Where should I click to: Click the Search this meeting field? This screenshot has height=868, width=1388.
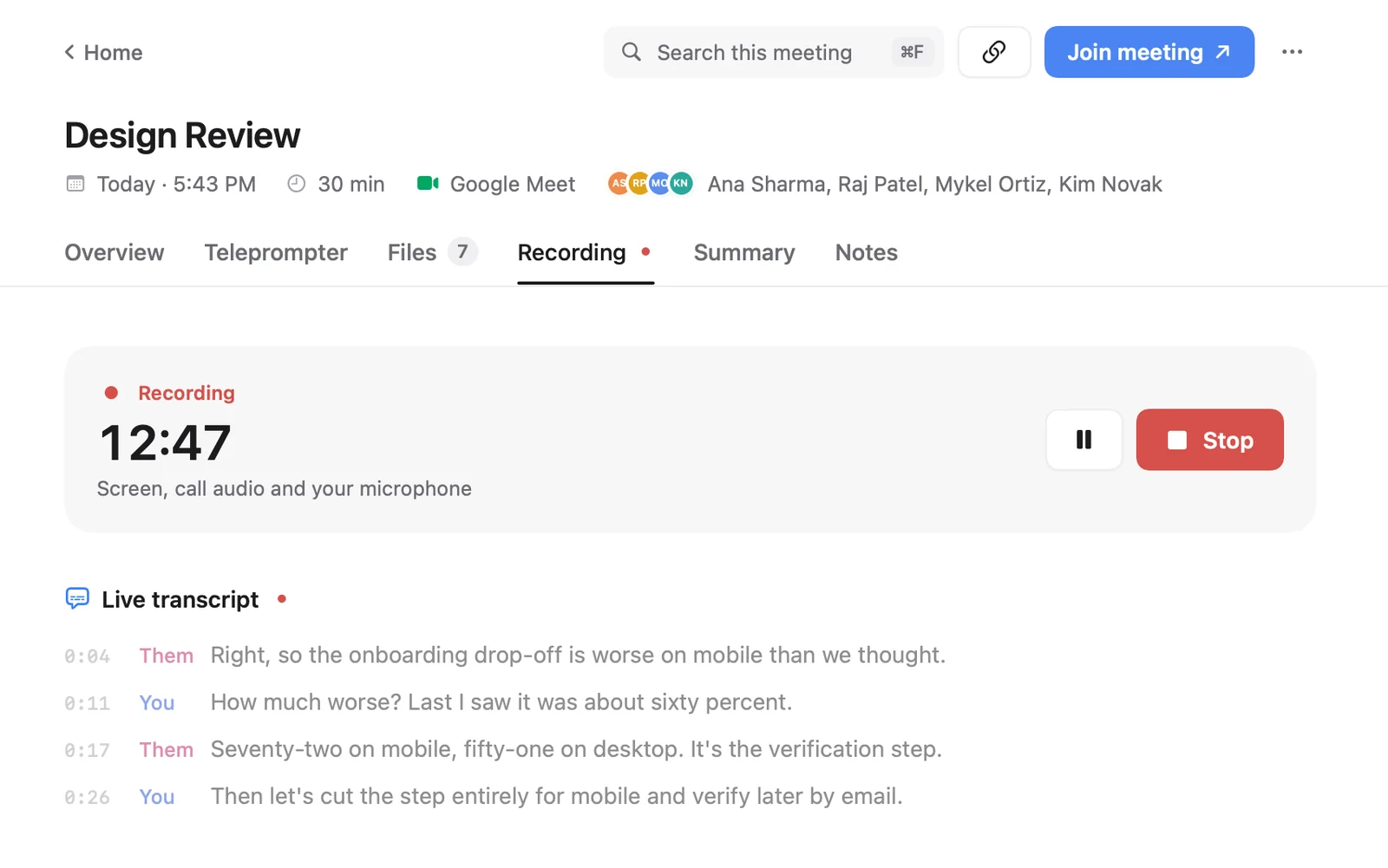click(x=773, y=52)
